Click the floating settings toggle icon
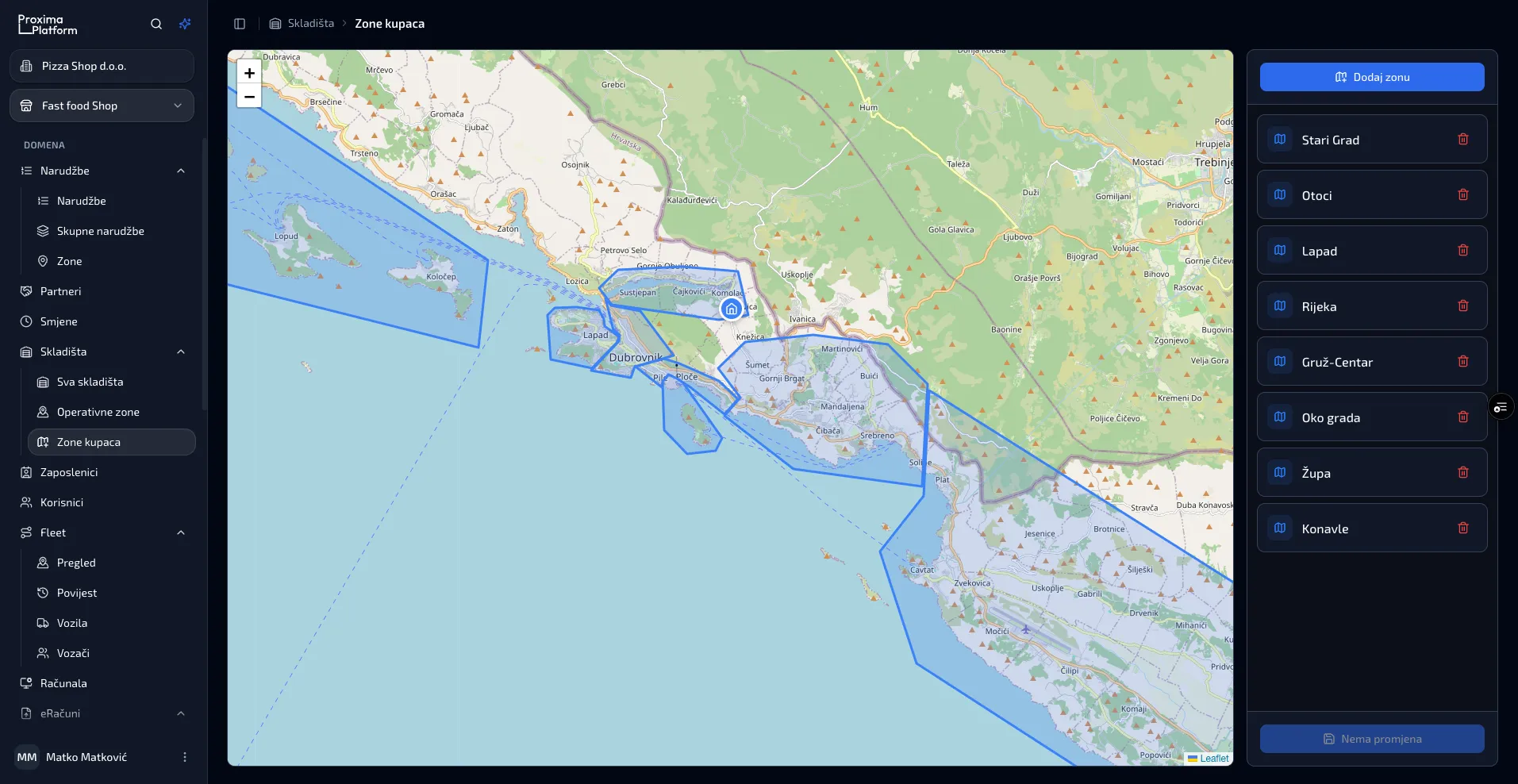This screenshot has height=784, width=1518. 1501,408
